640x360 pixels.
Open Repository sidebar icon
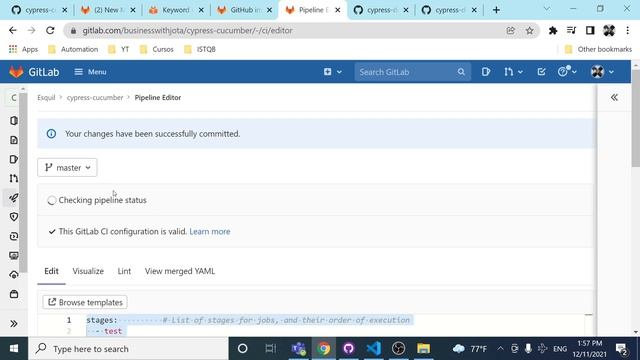[x=13, y=140]
